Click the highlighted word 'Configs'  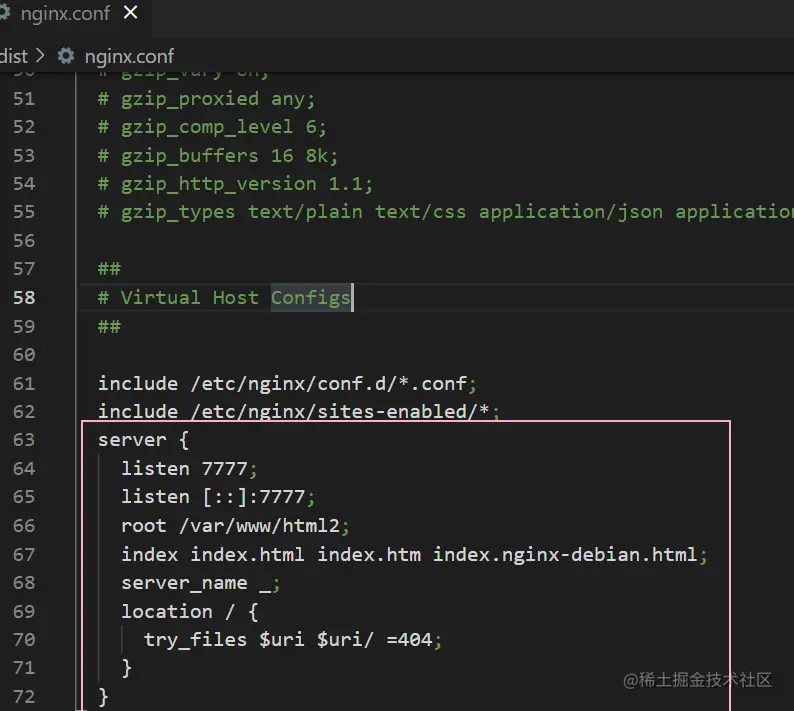(x=310, y=298)
